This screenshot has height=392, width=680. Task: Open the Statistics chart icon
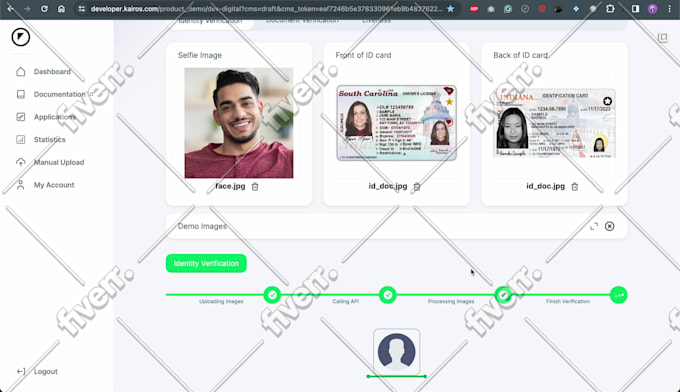pos(20,140)
